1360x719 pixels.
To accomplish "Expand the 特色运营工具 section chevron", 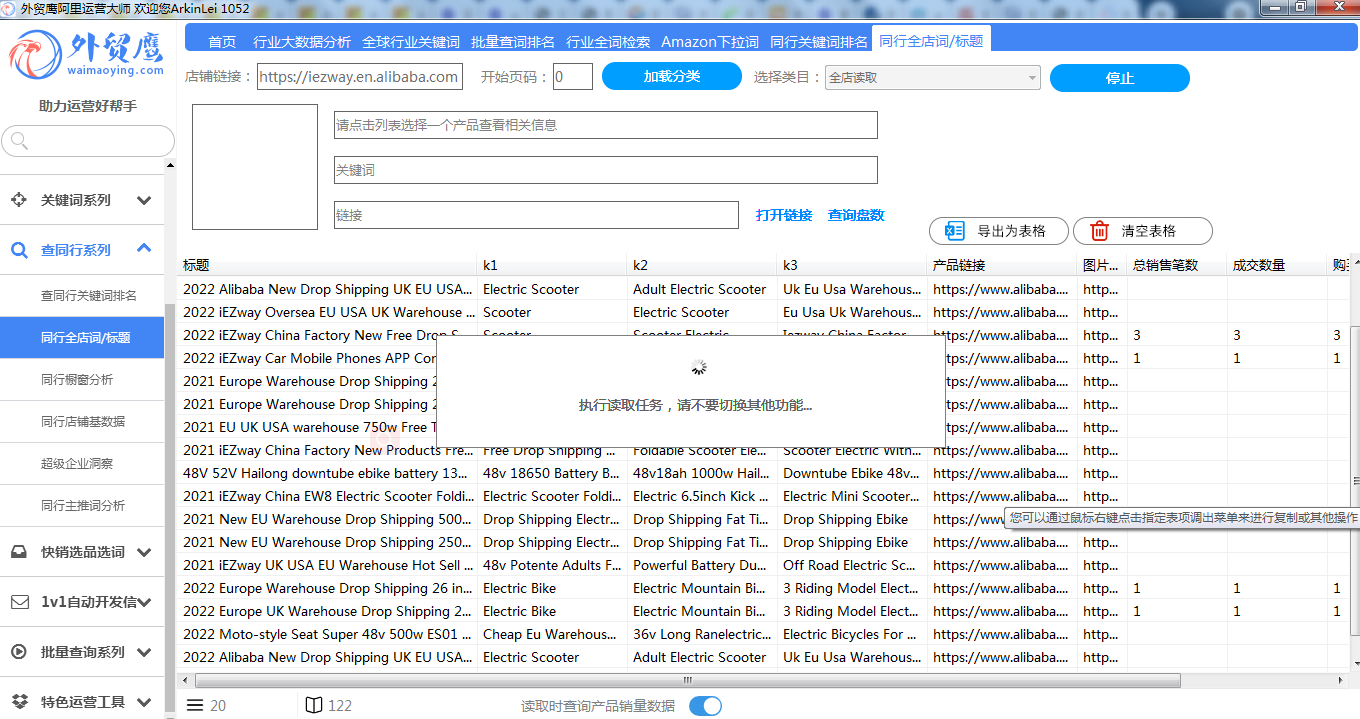I will click(144, 702).
